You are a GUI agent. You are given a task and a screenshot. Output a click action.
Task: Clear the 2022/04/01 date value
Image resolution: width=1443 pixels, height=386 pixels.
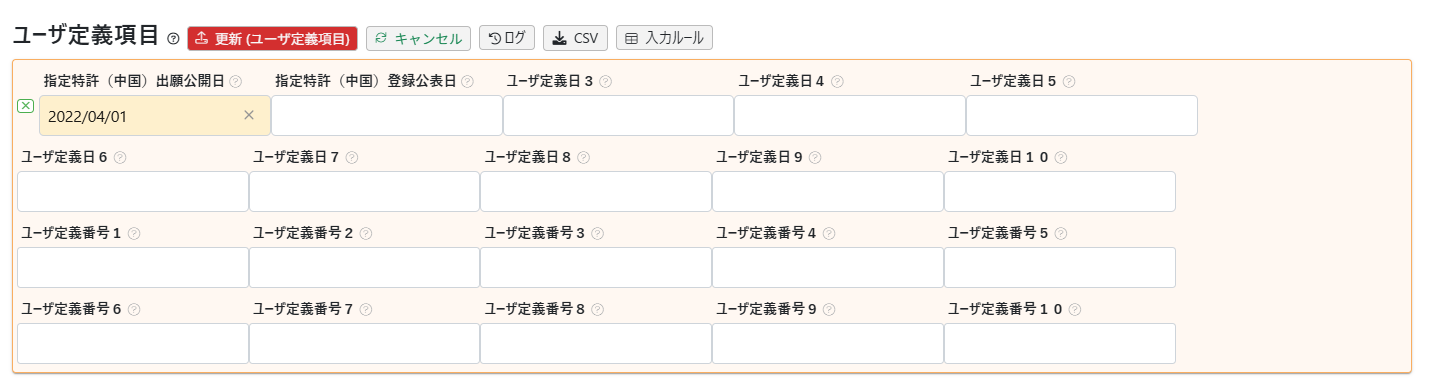(x=249, y=115)
